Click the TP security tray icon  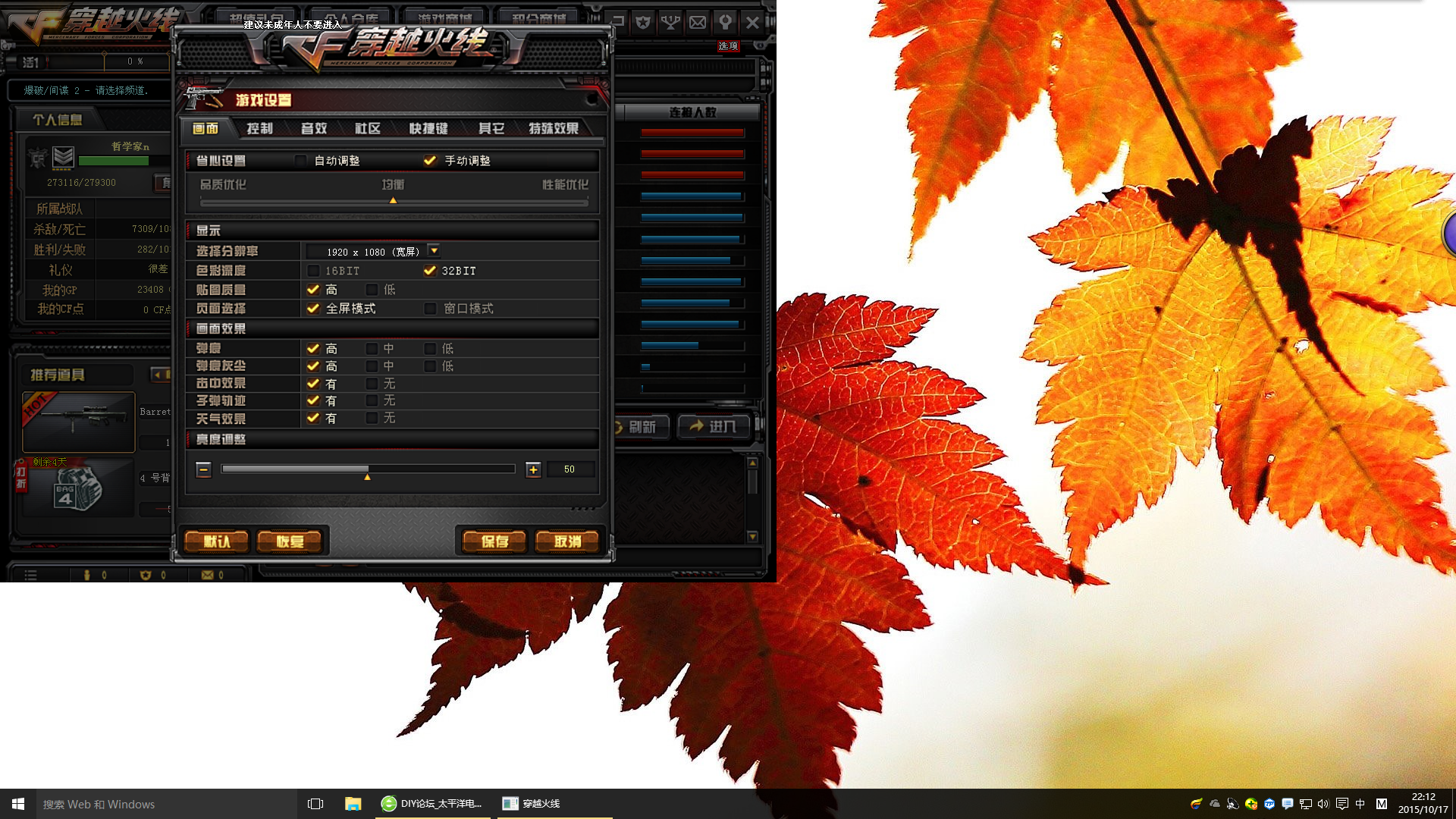pyautogui.click(x=1269, y=804)
